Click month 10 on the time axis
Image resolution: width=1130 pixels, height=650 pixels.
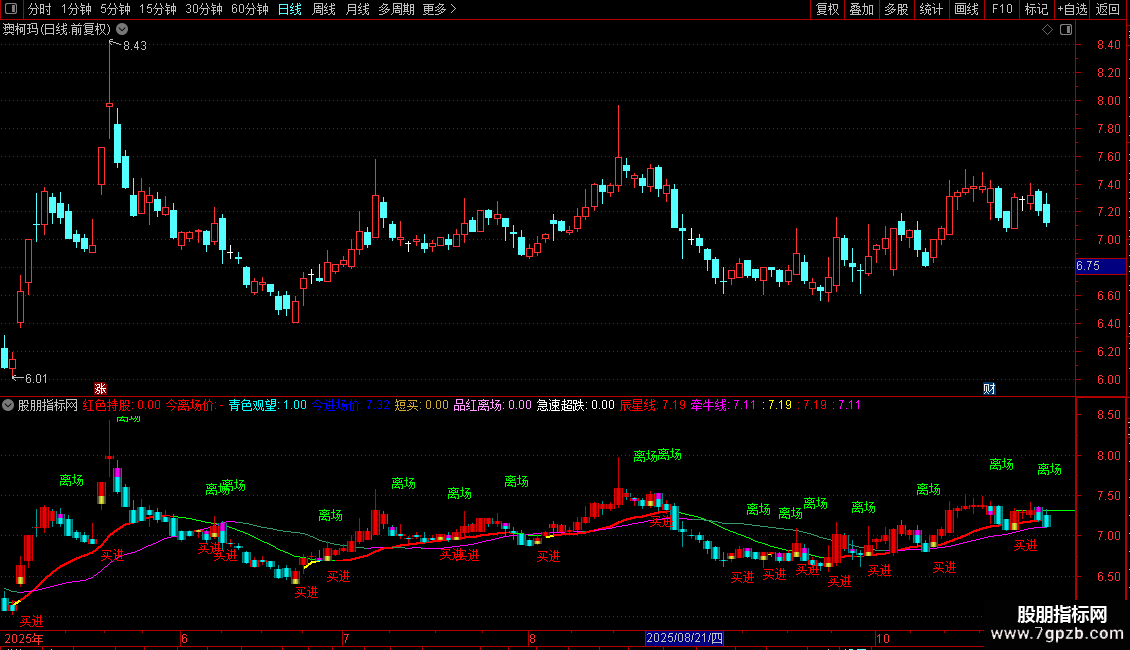883,638
